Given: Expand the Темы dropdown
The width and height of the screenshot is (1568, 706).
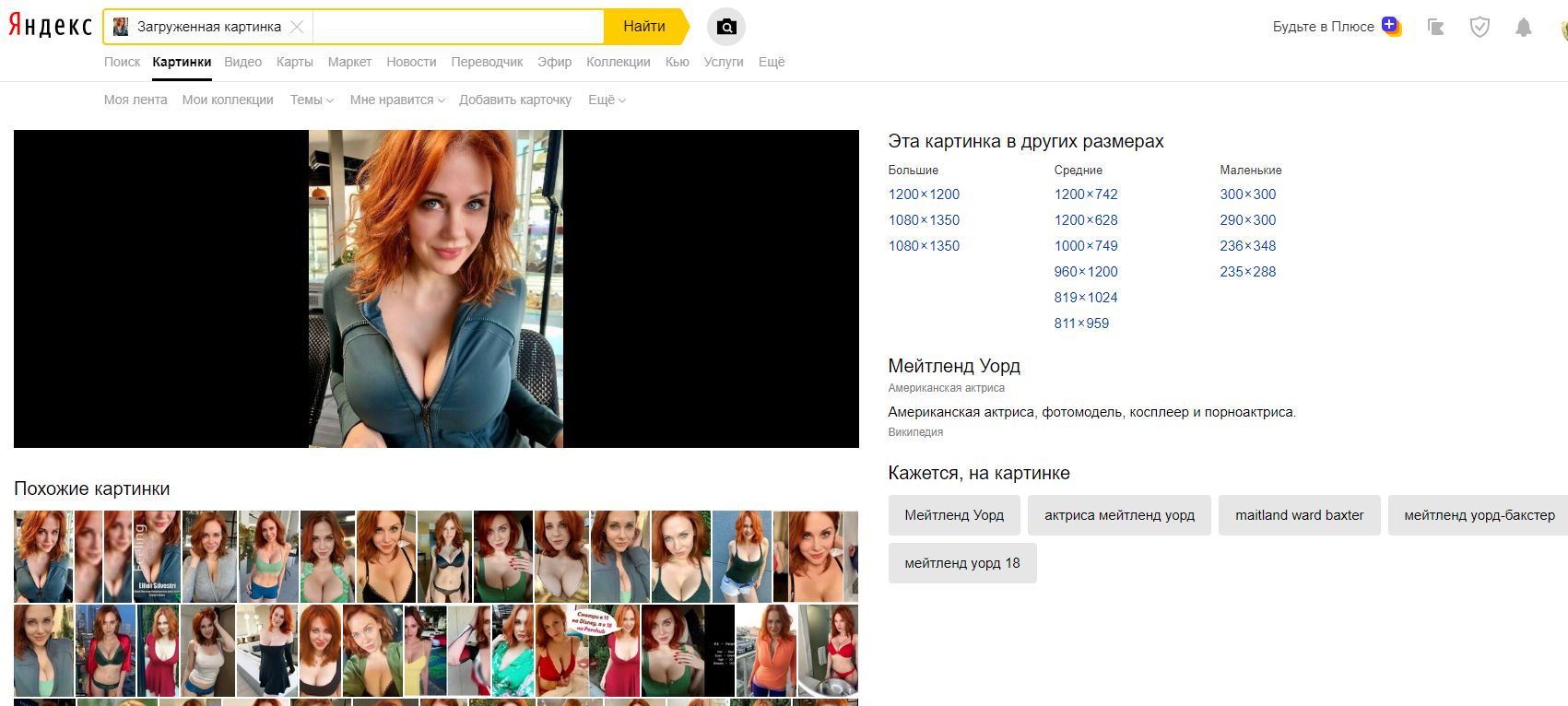Looking at the screenshot, I should [312, 100].
